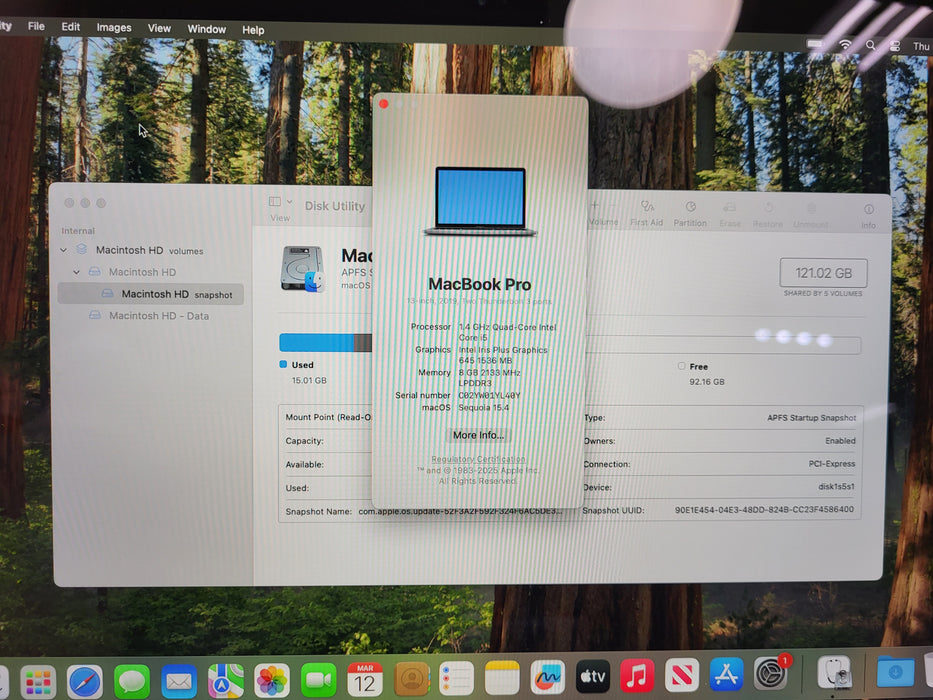
Task: Select Macintosh HD snapshot in sidebar
Action: (151, 294)
